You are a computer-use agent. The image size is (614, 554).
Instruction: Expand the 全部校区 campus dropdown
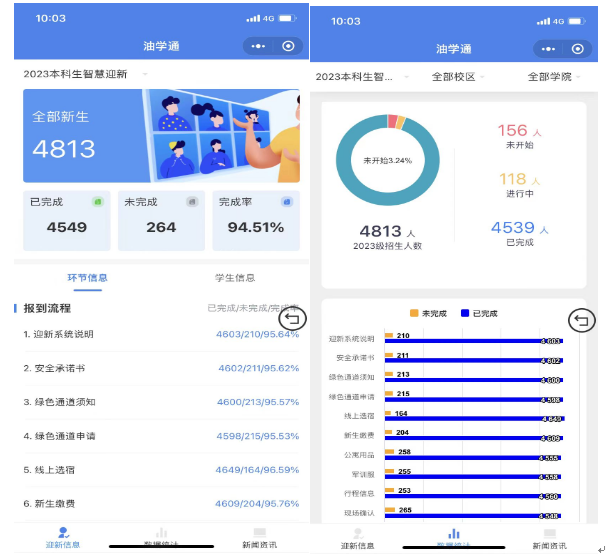pos(459,77)
